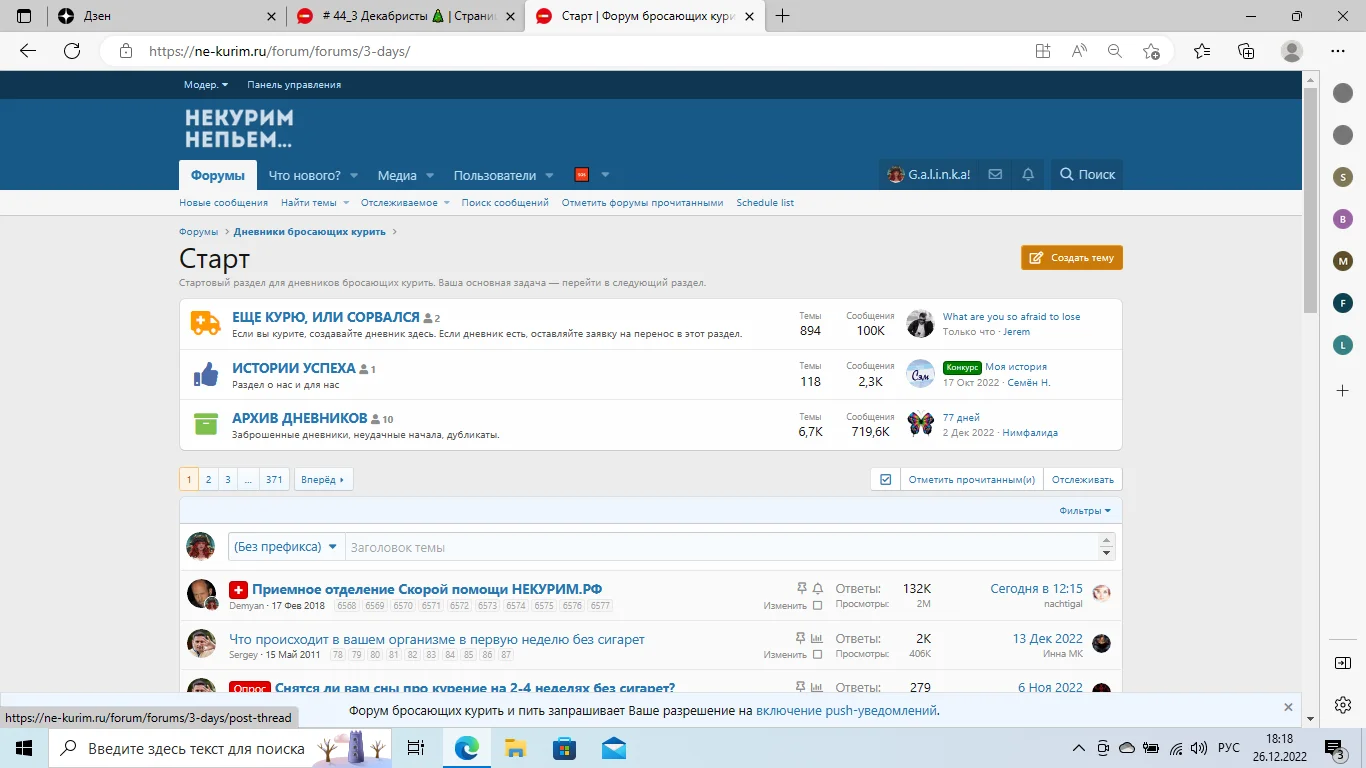This screenshot has width=1366, height=768.
Task: Click the ambulance icon of ЕЩЕ КУРЮ section
Action: coord(205,323)
